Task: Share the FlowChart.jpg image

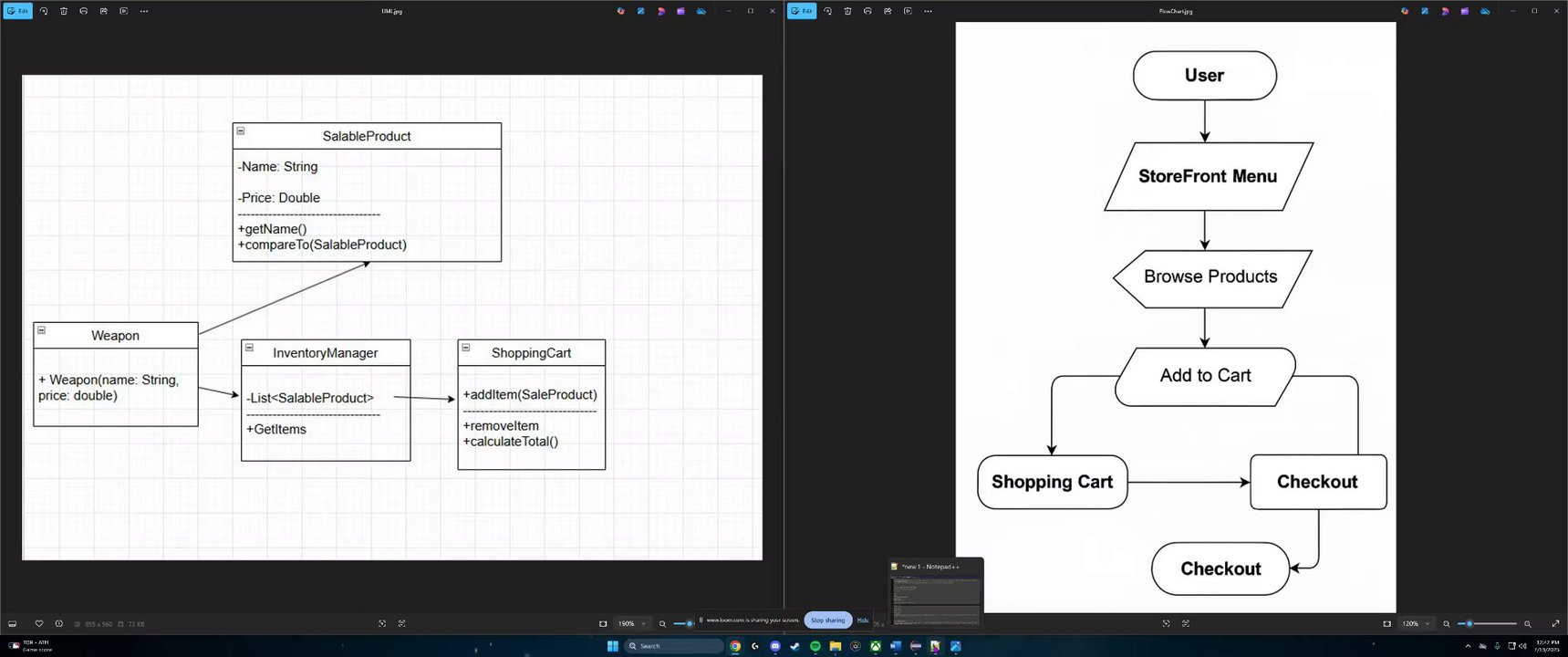Action: (888, 11)
